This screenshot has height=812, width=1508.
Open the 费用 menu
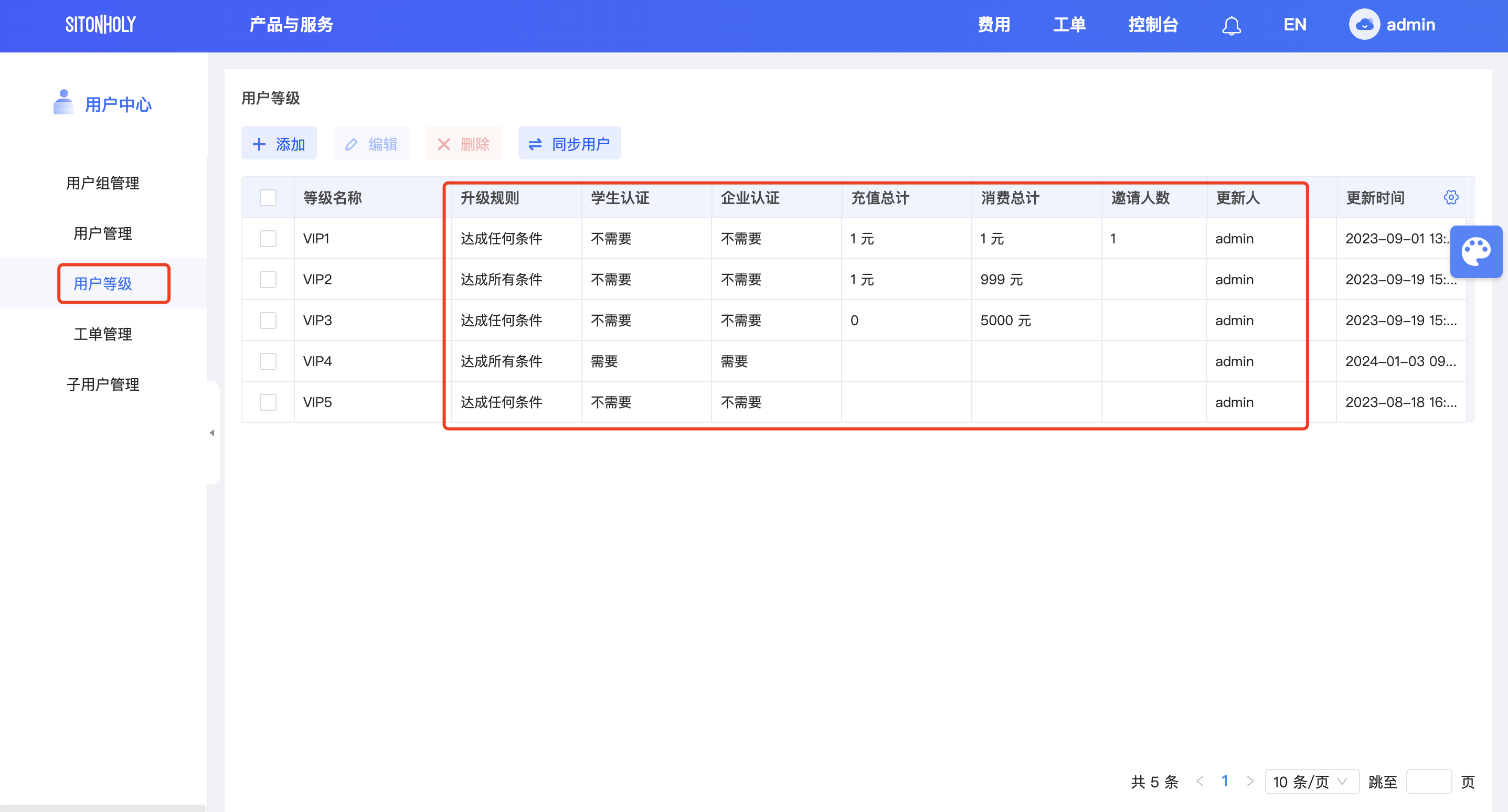click(x=993, y=25)
